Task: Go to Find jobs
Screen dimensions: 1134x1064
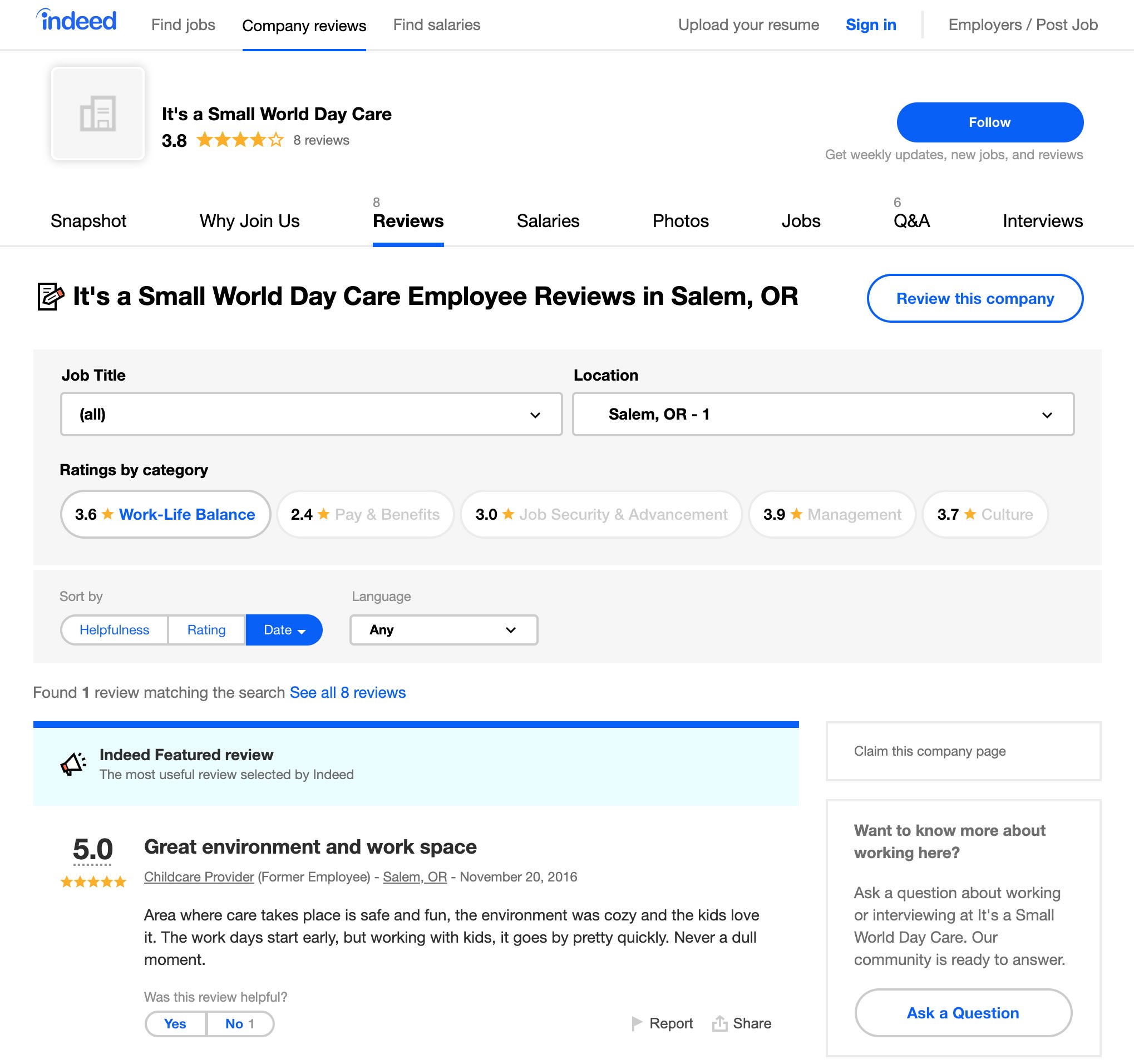Action: tap(183, 24)
